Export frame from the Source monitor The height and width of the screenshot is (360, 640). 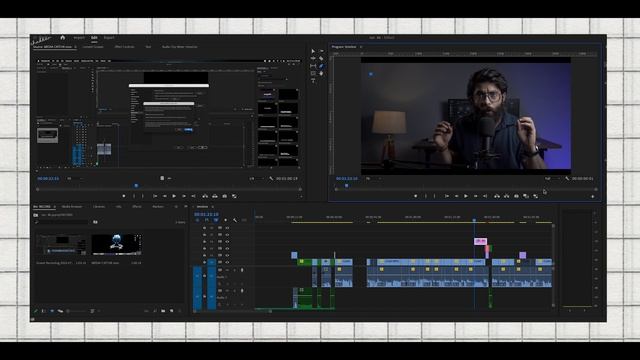[x=224, y=196]
